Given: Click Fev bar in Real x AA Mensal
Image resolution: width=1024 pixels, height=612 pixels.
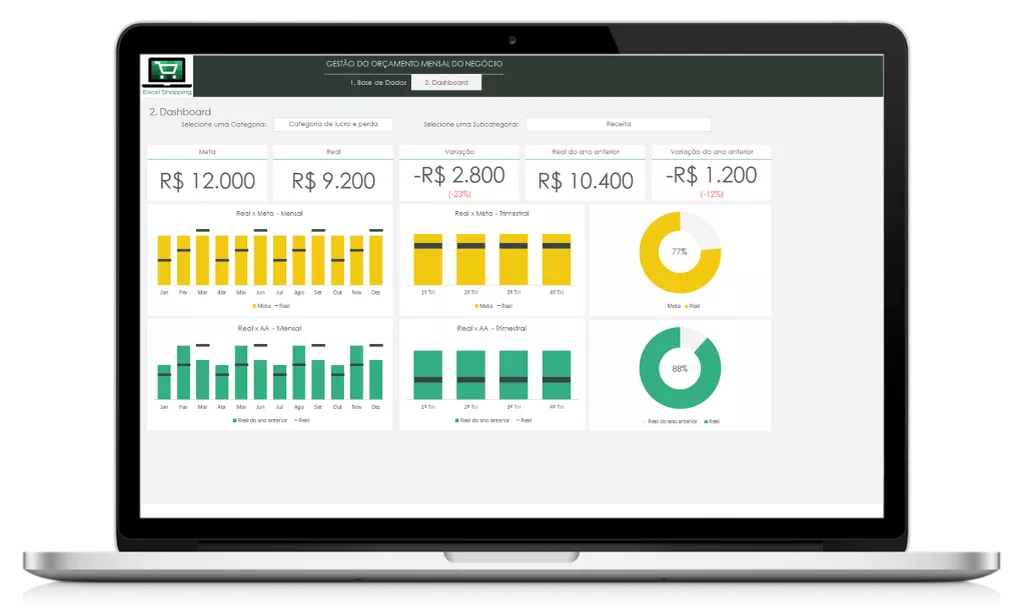Looking at the screenshot, I should [x=184, y=372].
